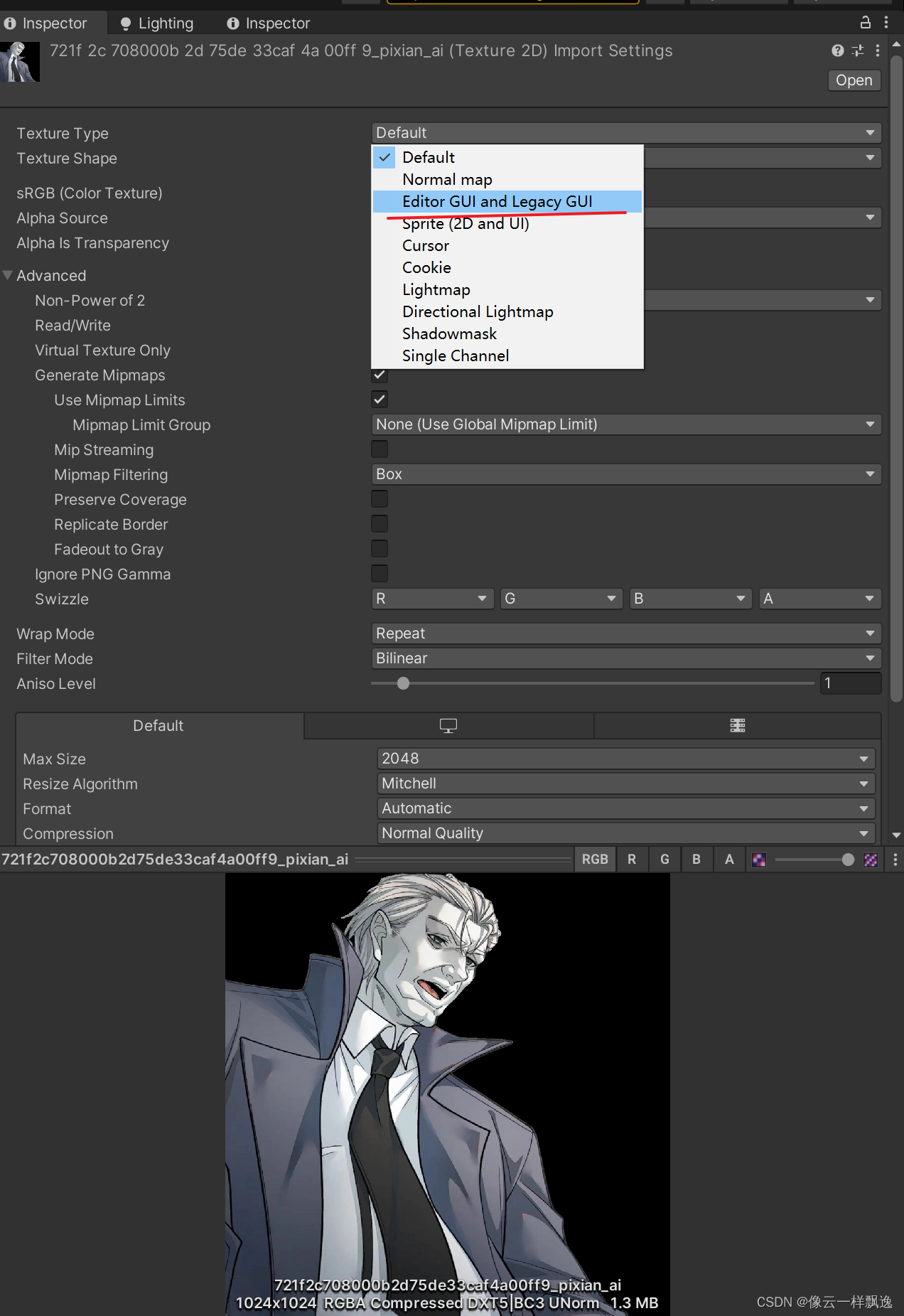Lock the Inspector with the padlock icon
The width and height of the screenshot is (904, 1316).
tap(865, 23)
